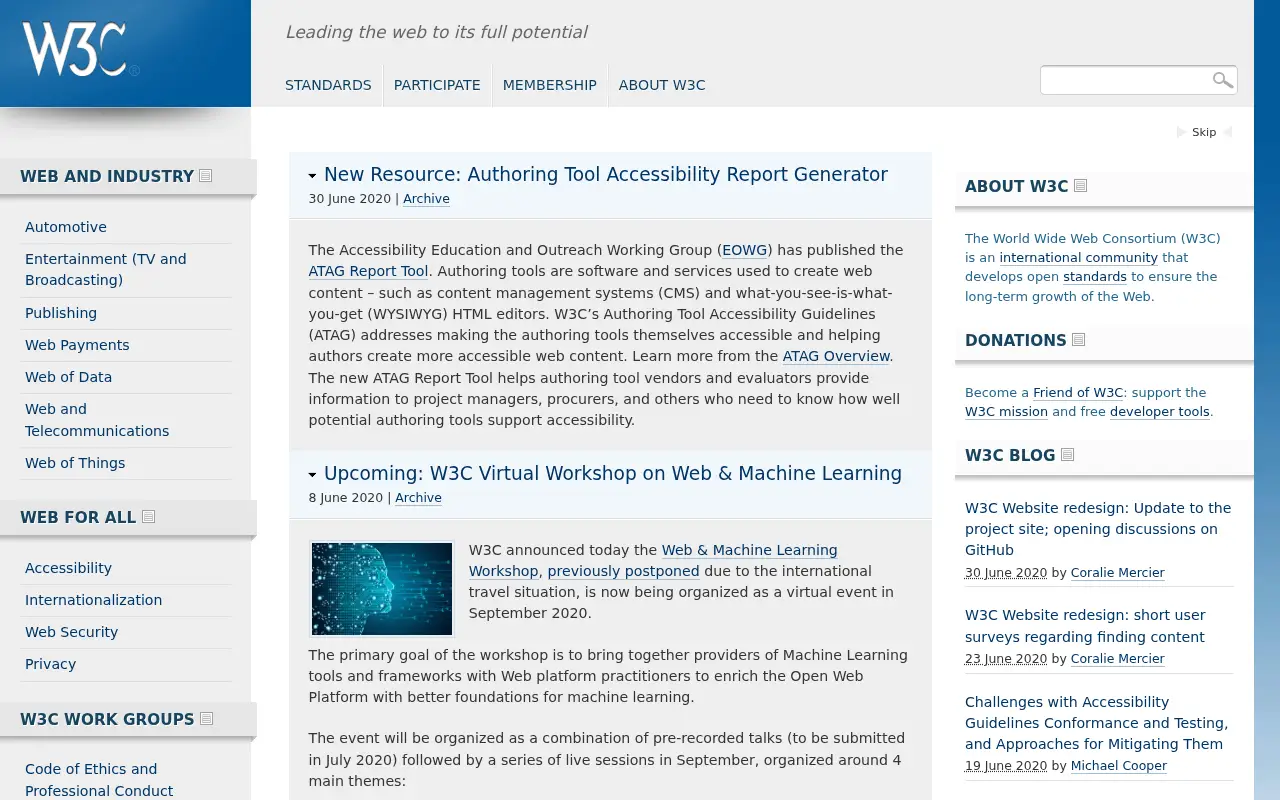The height and width of the screenshot is (800, 1280).
Task: Click the W3C Blog panel icon
Action: click(x=1067, y=455)
